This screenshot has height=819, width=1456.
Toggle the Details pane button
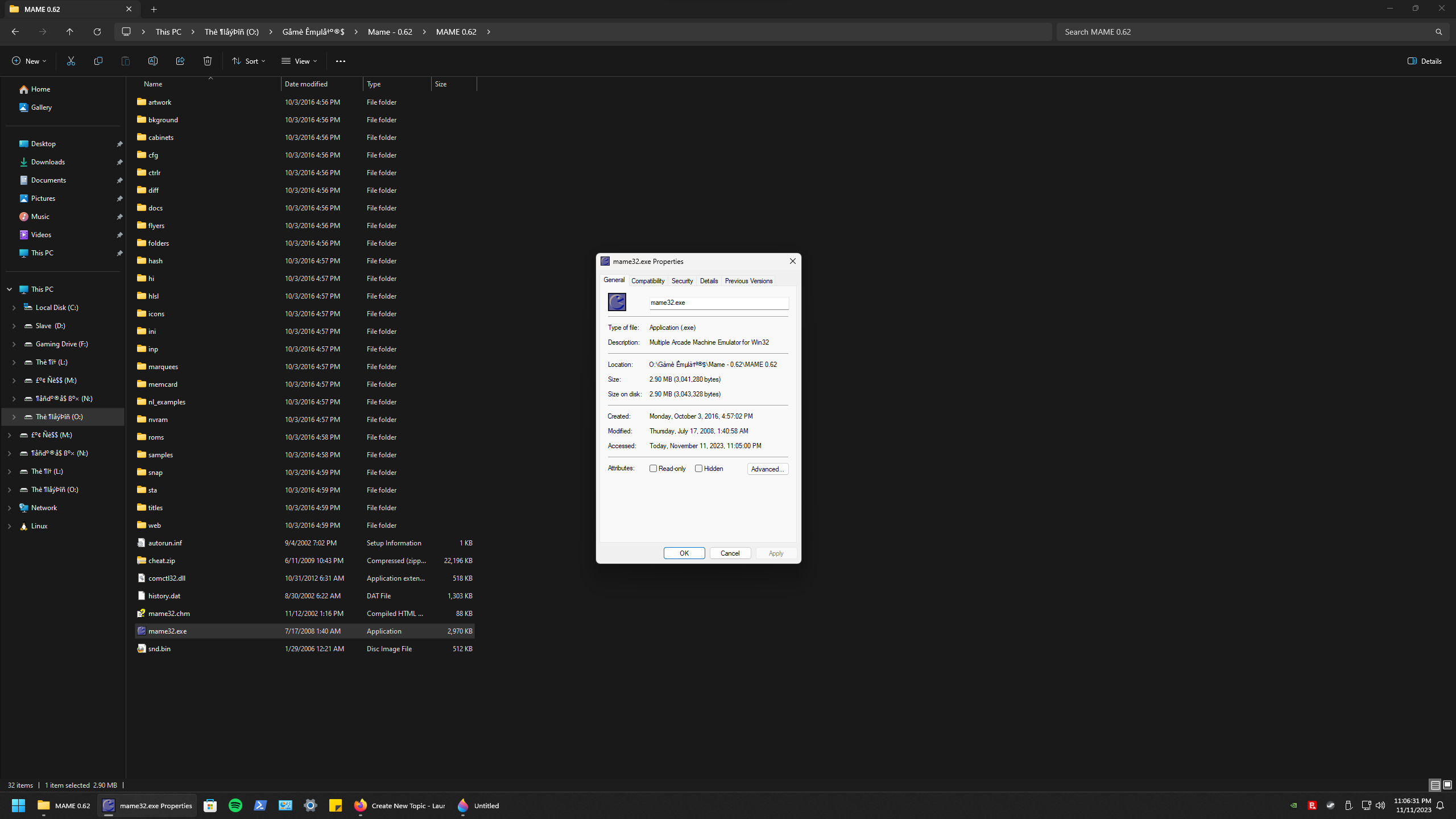pos(1425,61)
